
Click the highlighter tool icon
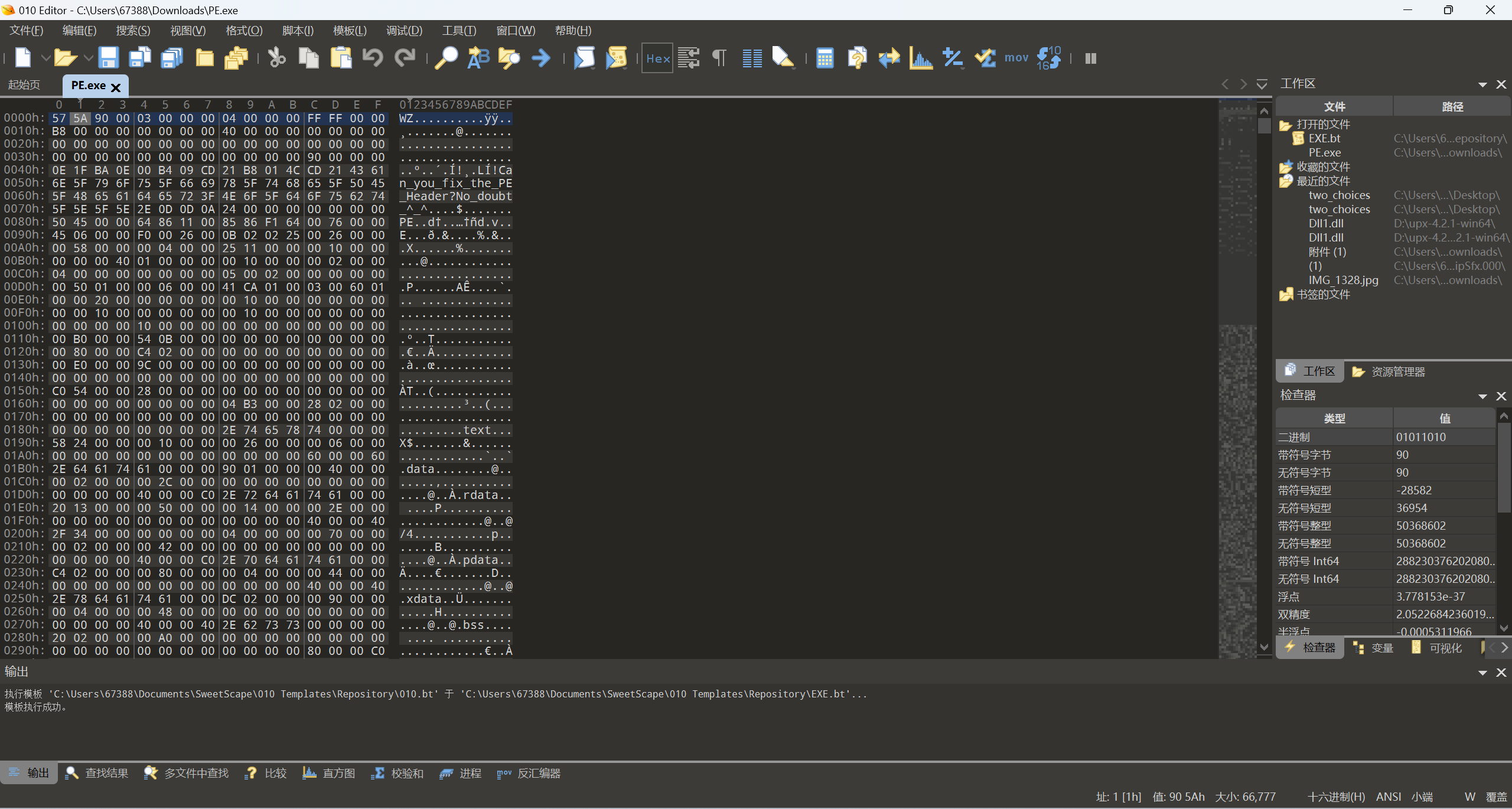(783, 58)
